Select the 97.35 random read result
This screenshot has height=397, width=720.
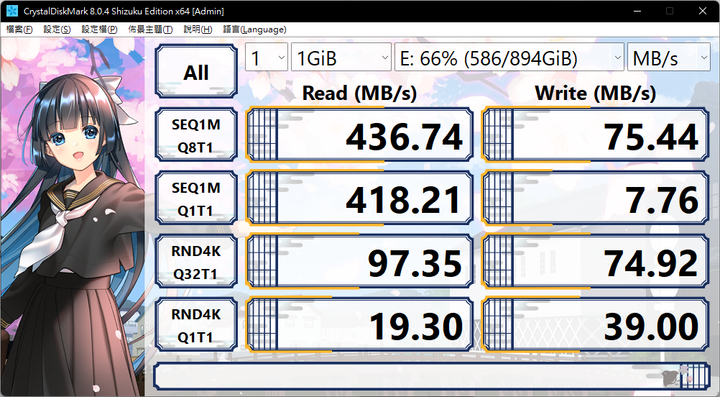(x=360, y=262)
